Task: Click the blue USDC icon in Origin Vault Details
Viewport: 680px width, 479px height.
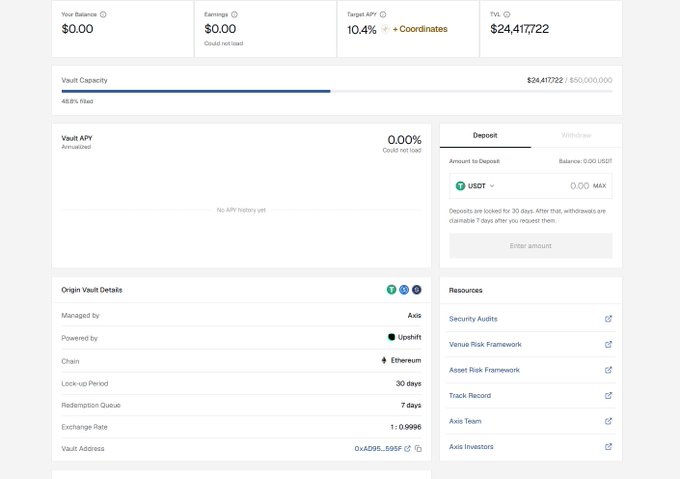Action: pos(404,290)
